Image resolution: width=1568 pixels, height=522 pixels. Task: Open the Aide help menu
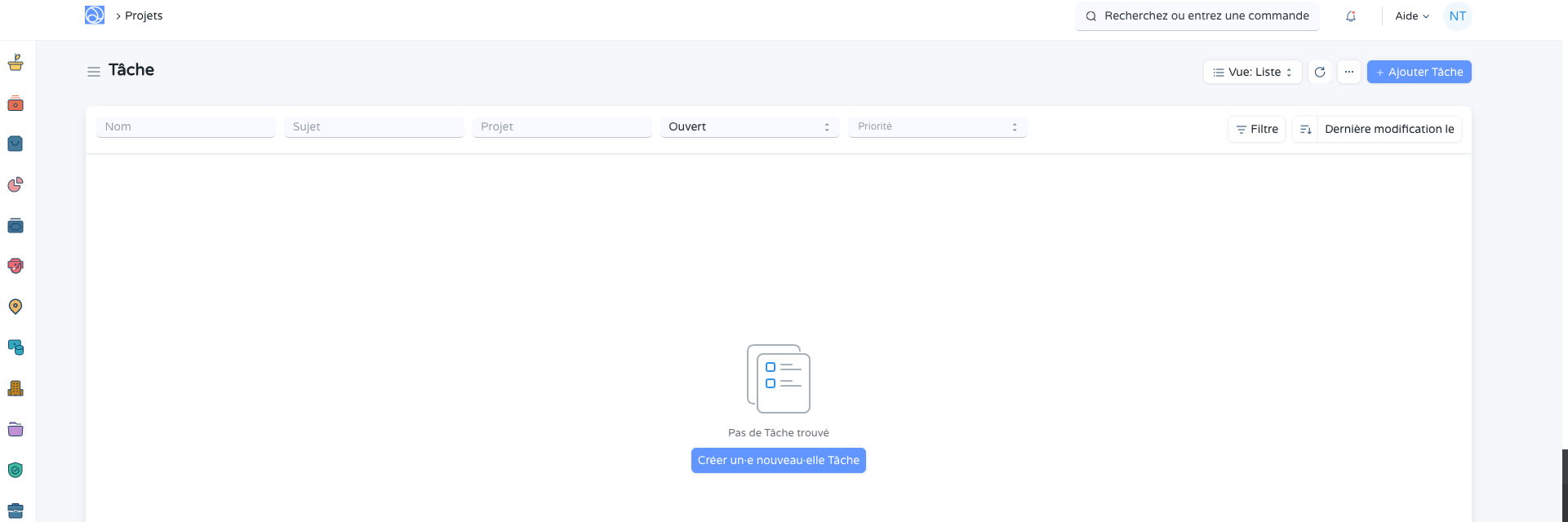point(1412,16)
